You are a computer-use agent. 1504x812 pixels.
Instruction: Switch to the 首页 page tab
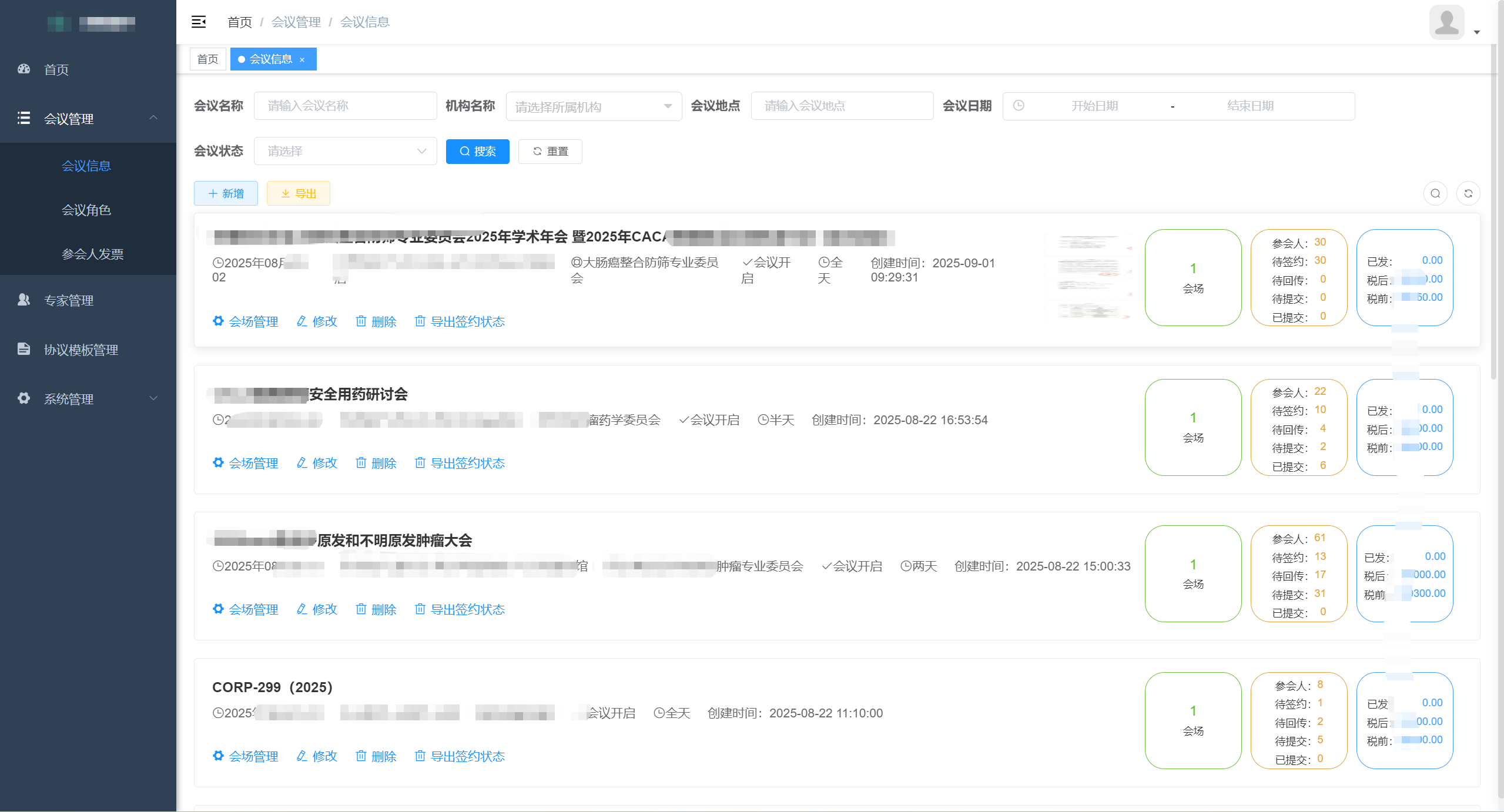[x=207, y=59]
